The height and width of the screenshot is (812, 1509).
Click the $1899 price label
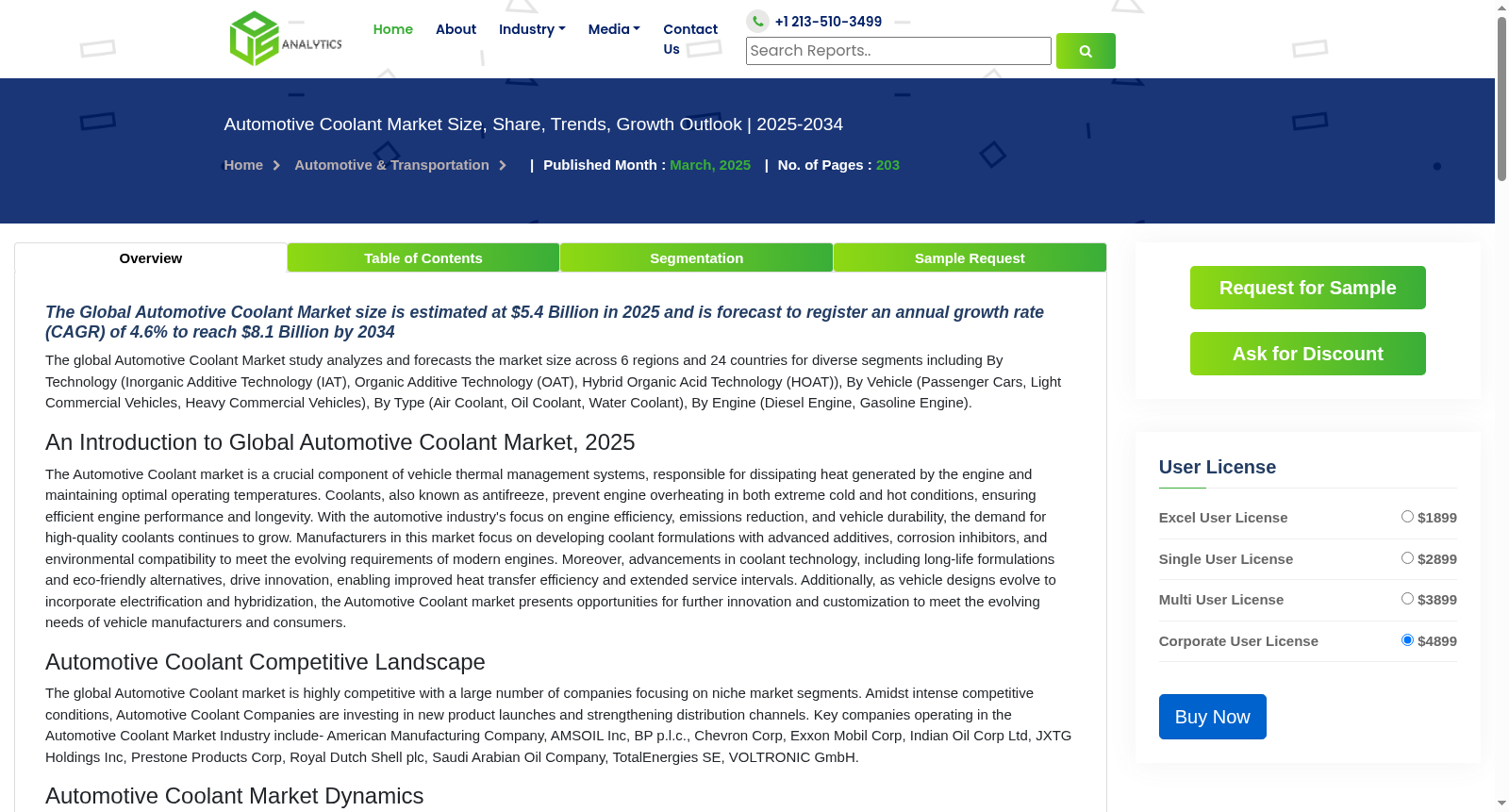coord(1437,518)
